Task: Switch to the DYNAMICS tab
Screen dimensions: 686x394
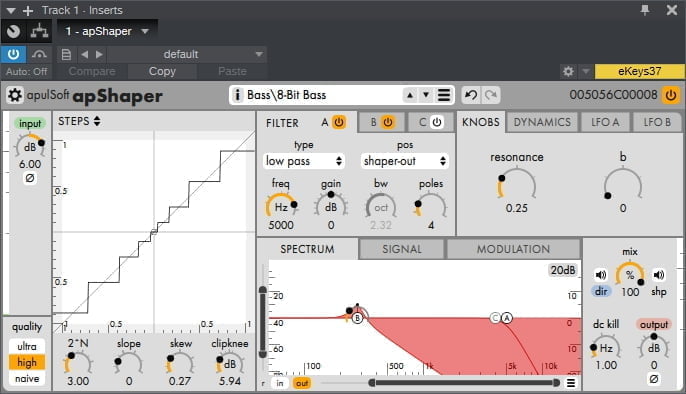Action: [x=542, y=122]
